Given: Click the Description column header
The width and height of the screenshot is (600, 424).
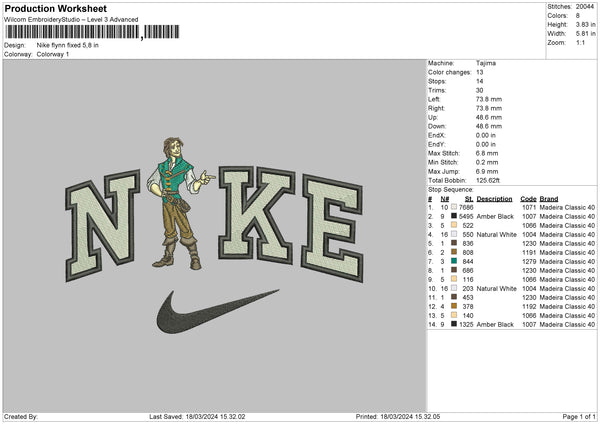Looking at the screenshot, I should click(494, 198).
